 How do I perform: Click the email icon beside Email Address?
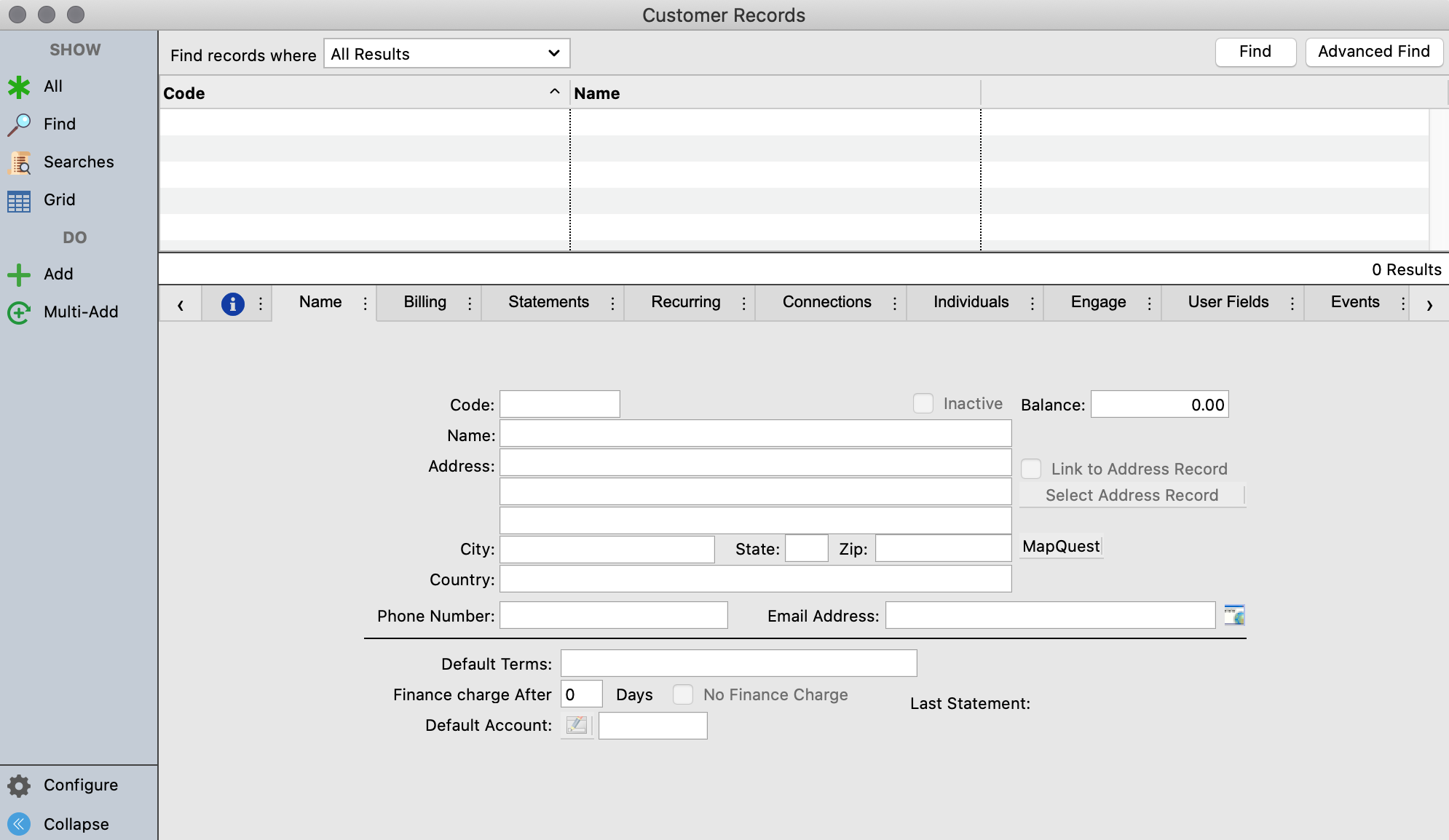click(1234, 616)
